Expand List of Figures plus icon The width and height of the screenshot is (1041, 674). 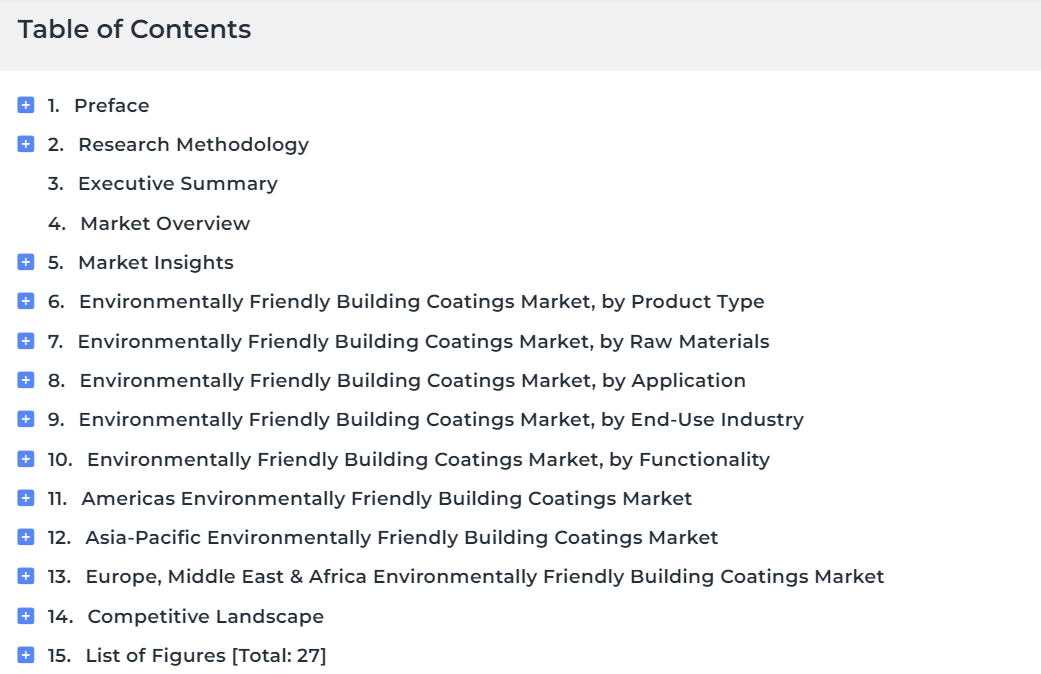26,655
